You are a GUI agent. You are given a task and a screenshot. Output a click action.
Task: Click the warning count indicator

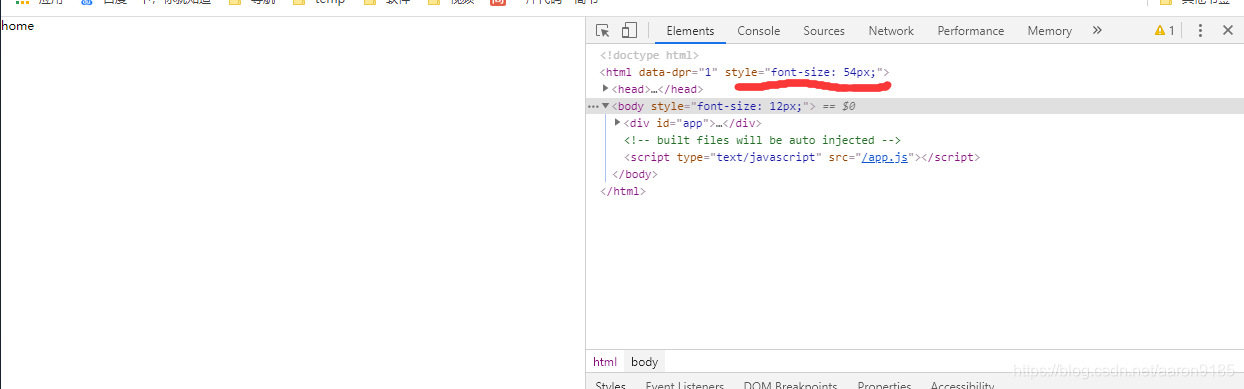tap(1164, 31)
